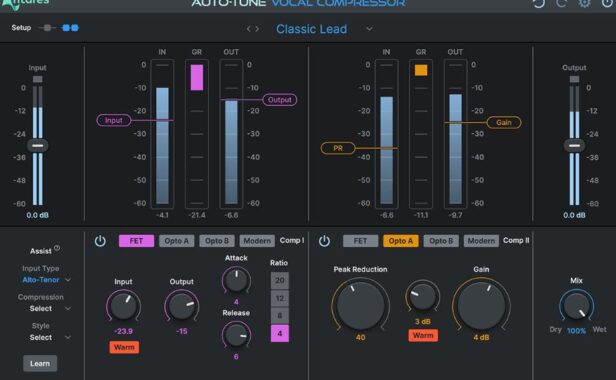Image resolution: width=616 pixels, height=380 pixels.
Task: Select FET mode for Comp I
Action: (136, 241)
